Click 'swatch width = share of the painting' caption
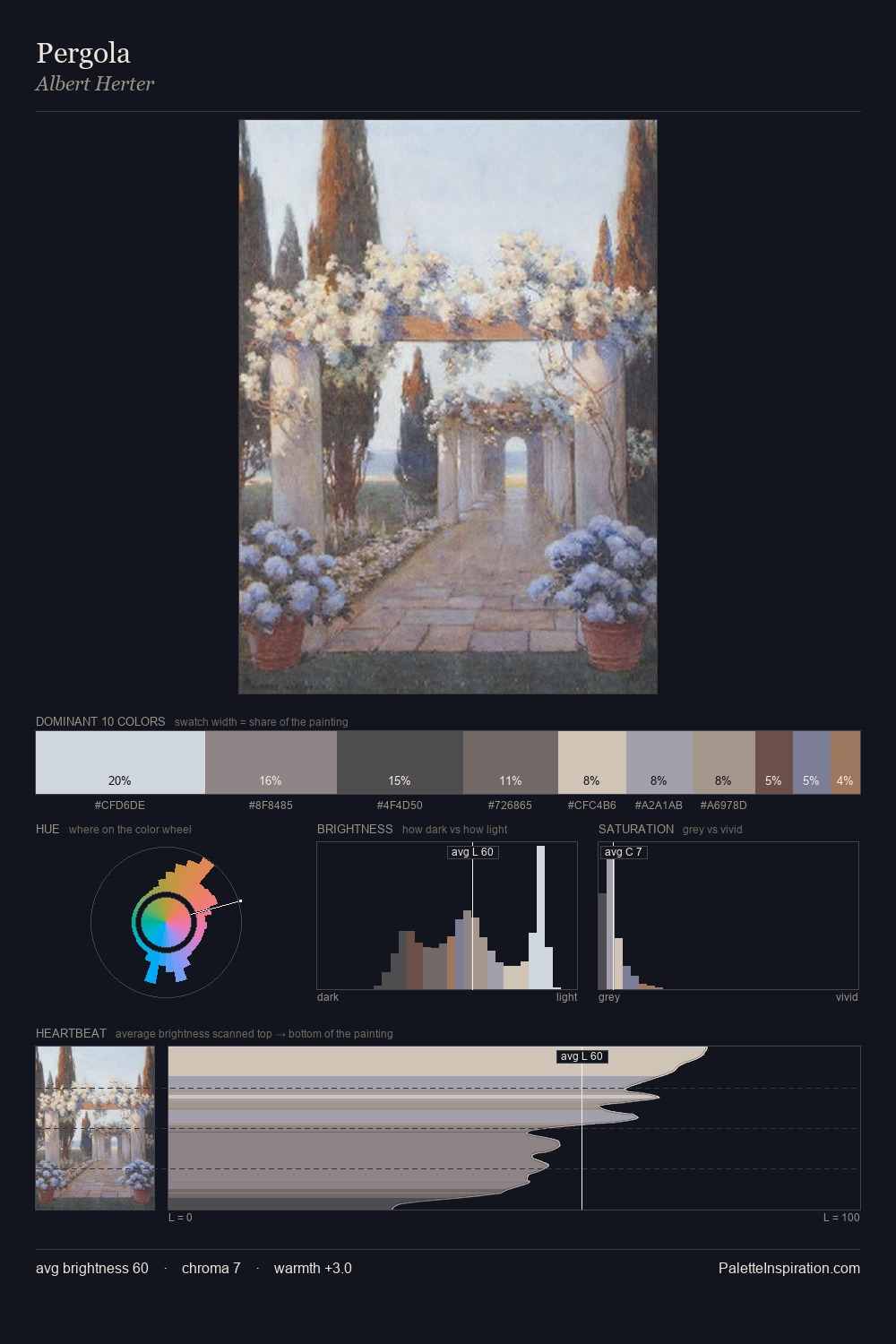 (262, 722)
